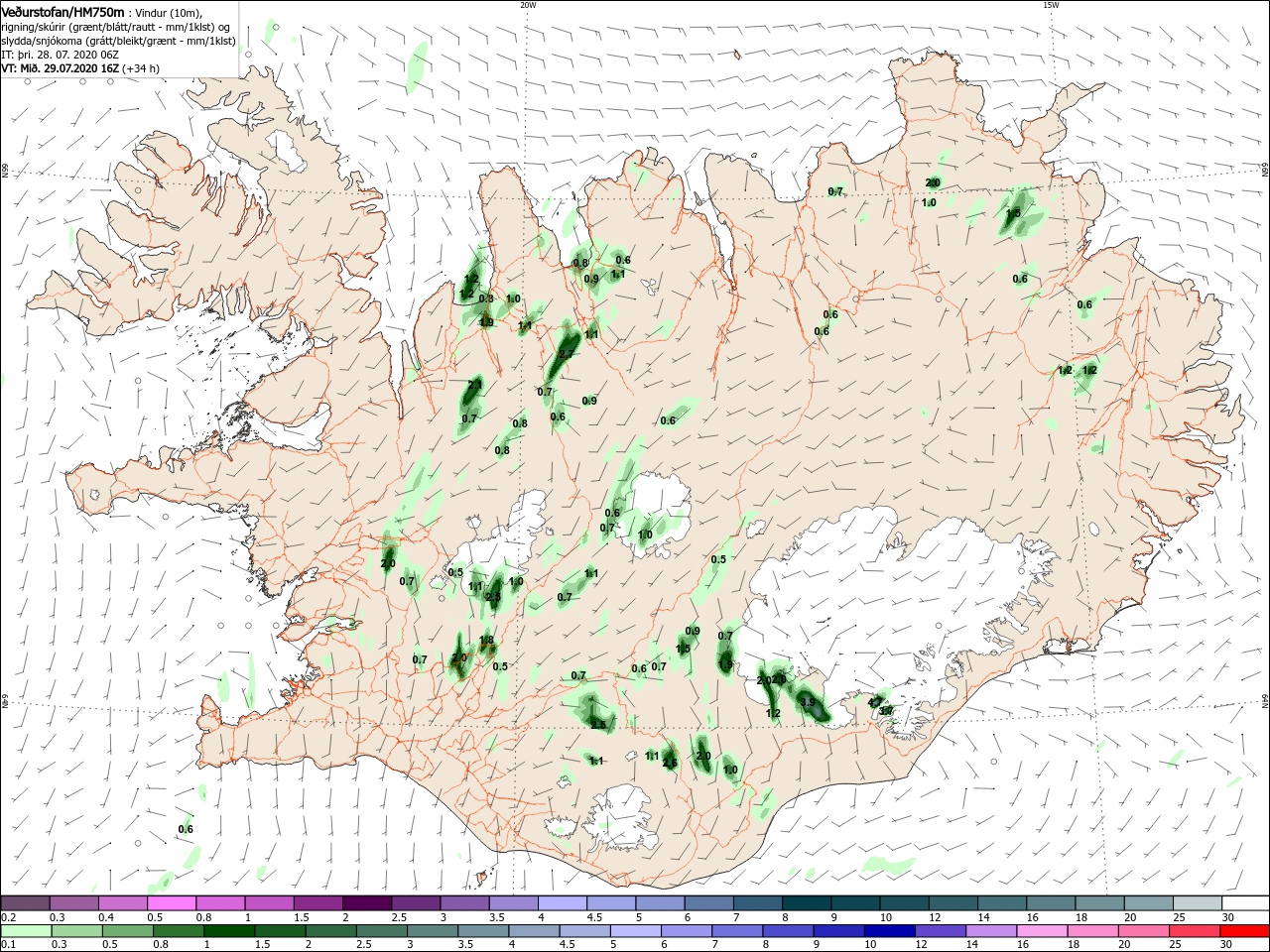The image size is (1270, 952).
Task: Click the top legend swatch between 0.5 and 0.8
Action: 172,903
